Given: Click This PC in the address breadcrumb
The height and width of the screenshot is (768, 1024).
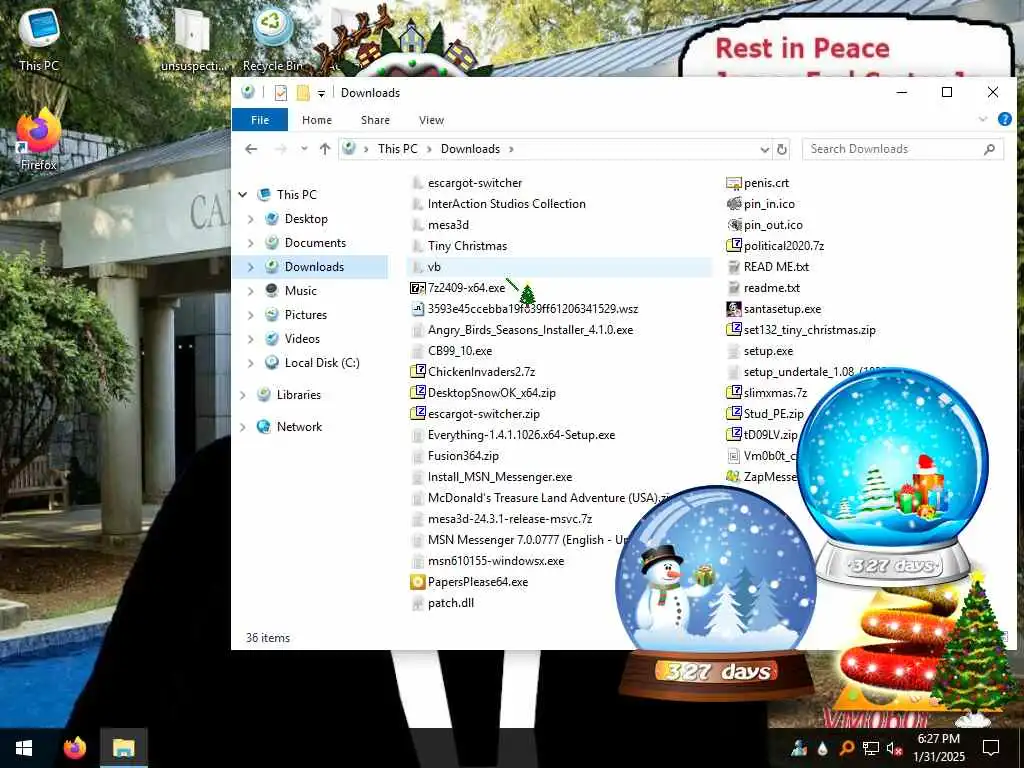Looking at the screenshot, I should [x=397, y=149].
